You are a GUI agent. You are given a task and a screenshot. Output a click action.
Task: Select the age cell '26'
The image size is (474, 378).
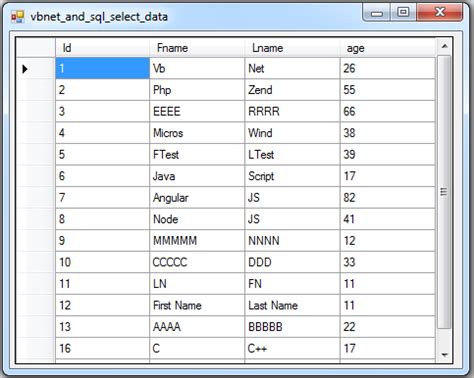387,68
